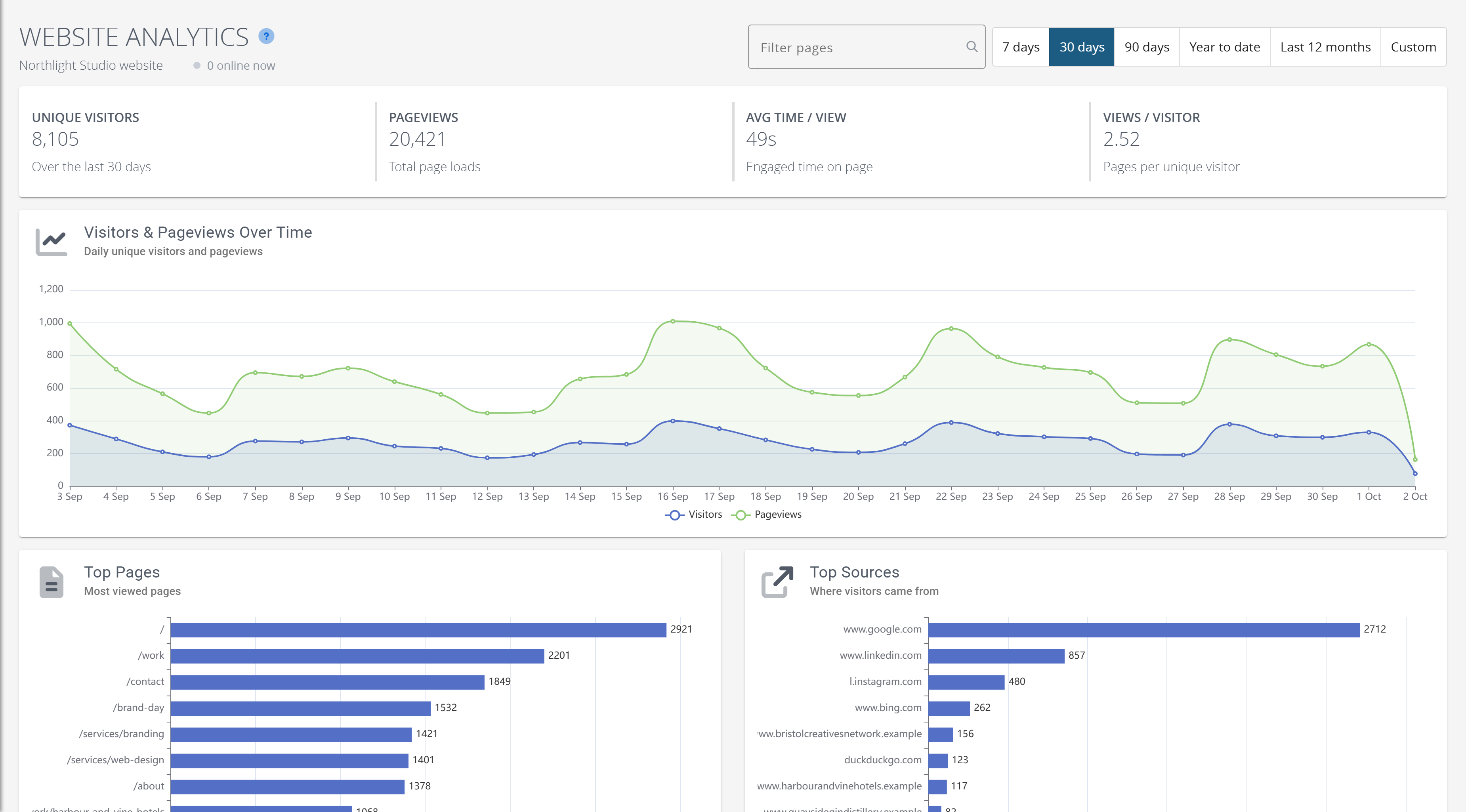The width and height of the screenshot is (1466, 812).
Task: Toggle the Pageviews series in chart legend
Action: pyautogui.click(x=766, y=515)
